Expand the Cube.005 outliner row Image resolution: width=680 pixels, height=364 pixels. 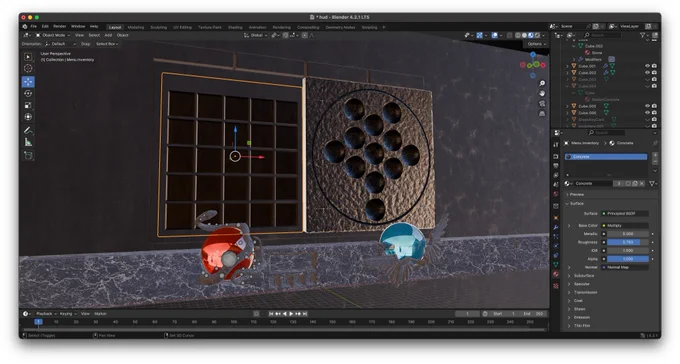pyautogui.click(x=567, y=106)
